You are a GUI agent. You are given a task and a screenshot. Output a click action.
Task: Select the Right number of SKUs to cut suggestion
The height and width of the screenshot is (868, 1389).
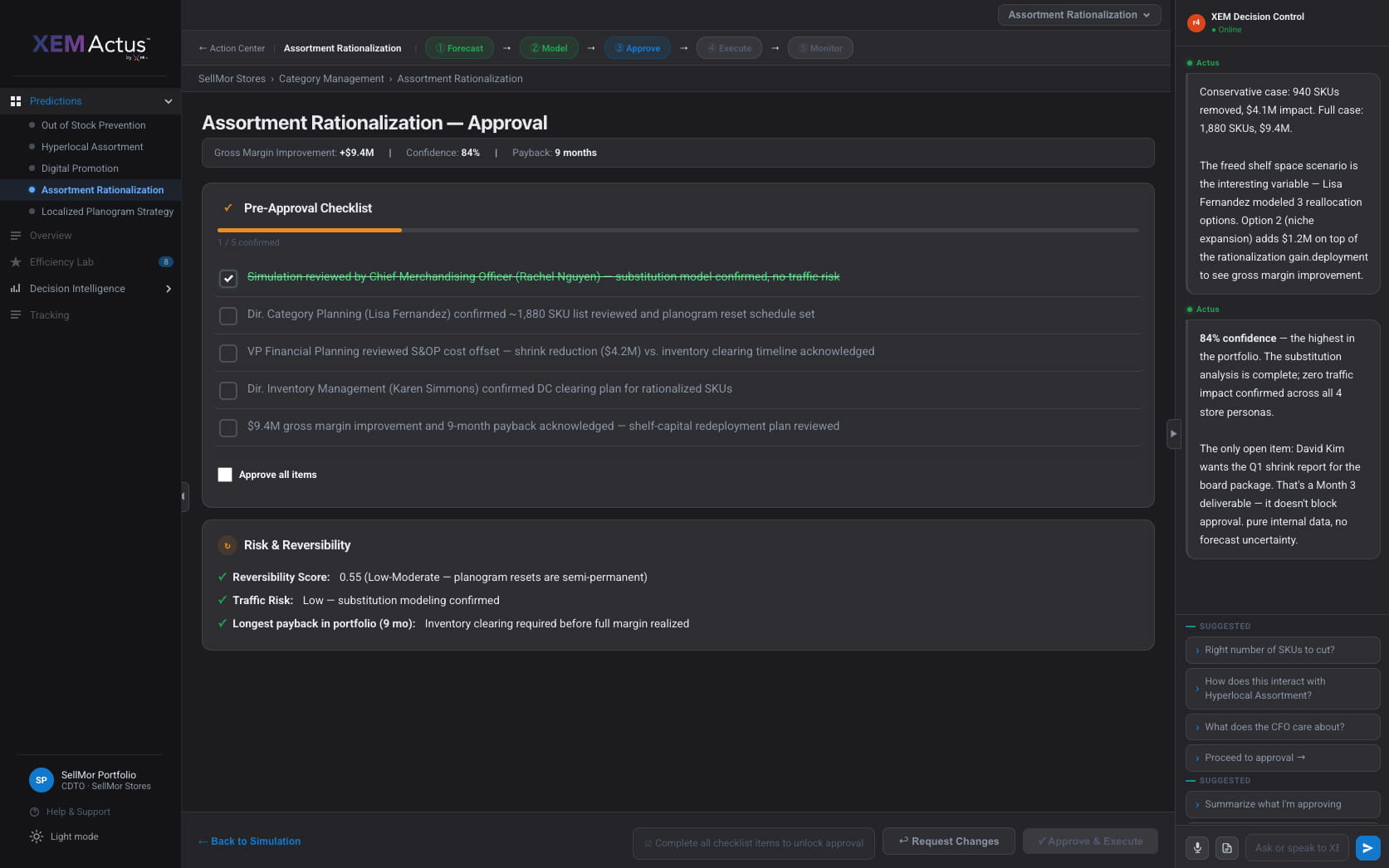(1283, 650)
